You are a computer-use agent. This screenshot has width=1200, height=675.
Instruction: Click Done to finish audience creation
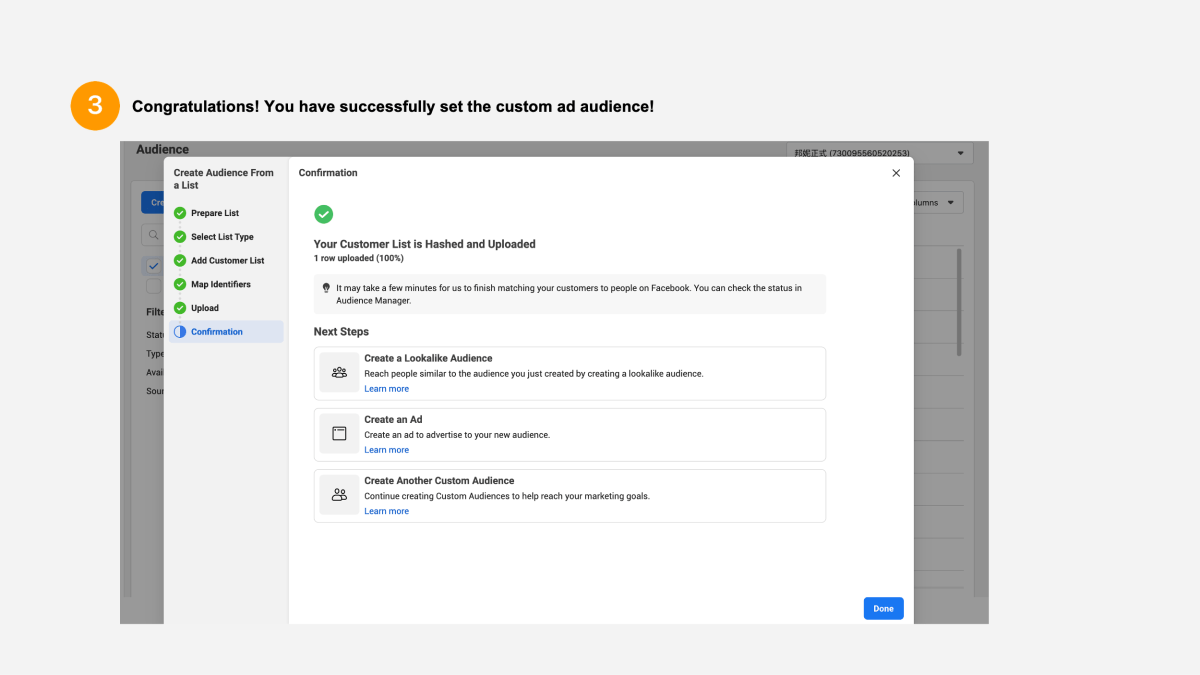pos(883,608)
